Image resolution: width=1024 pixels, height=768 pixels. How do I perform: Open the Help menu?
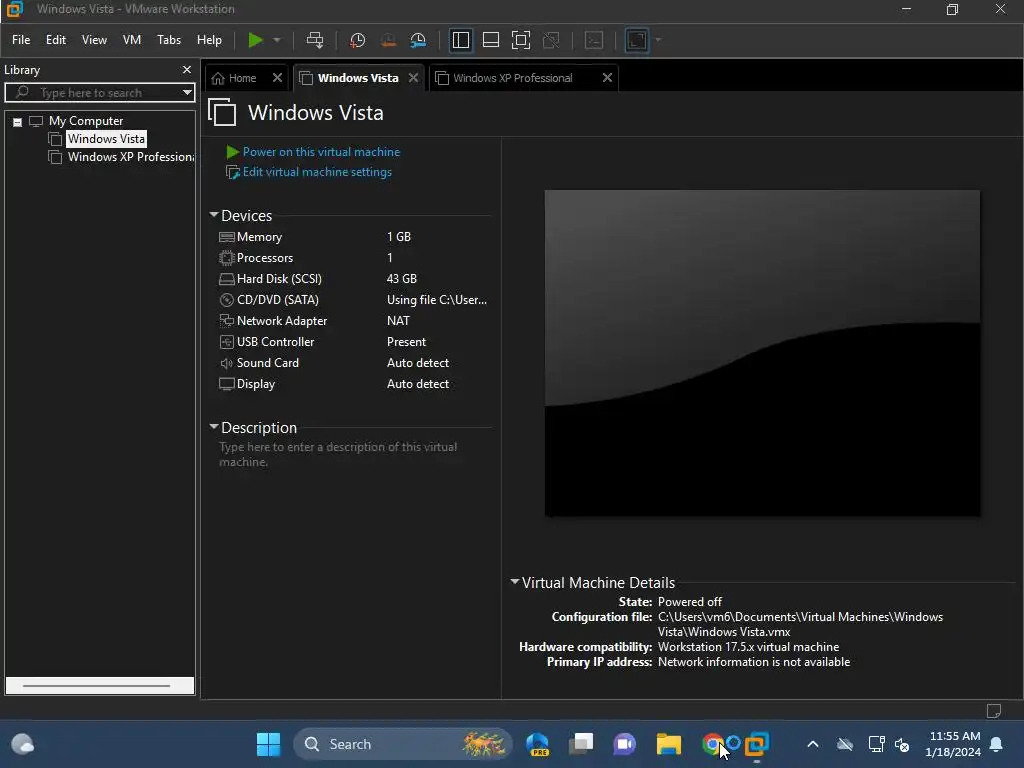209,40
